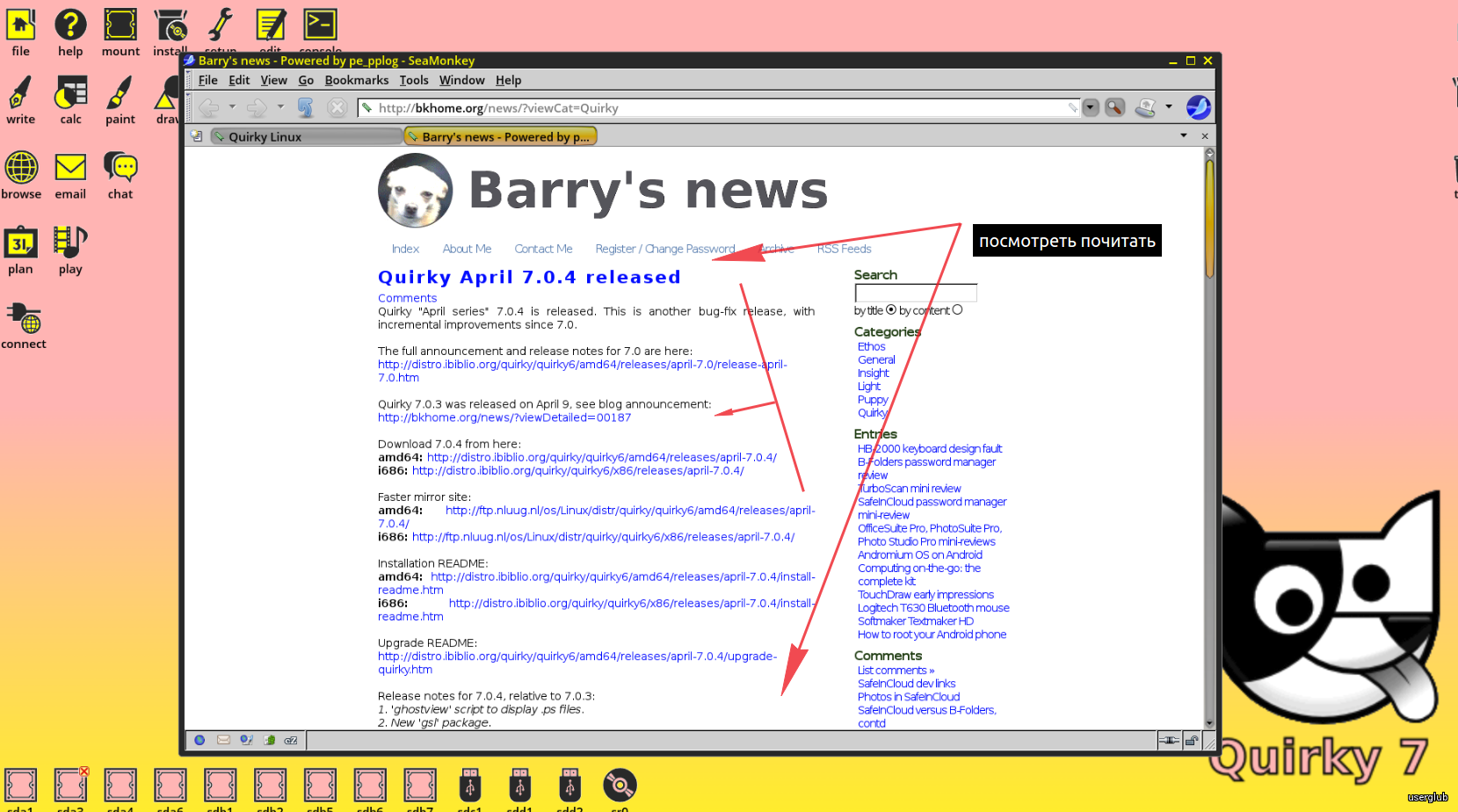Open the file manager desktop icon
Viewport: 1458px width, 812px height.
pos(21,33)
